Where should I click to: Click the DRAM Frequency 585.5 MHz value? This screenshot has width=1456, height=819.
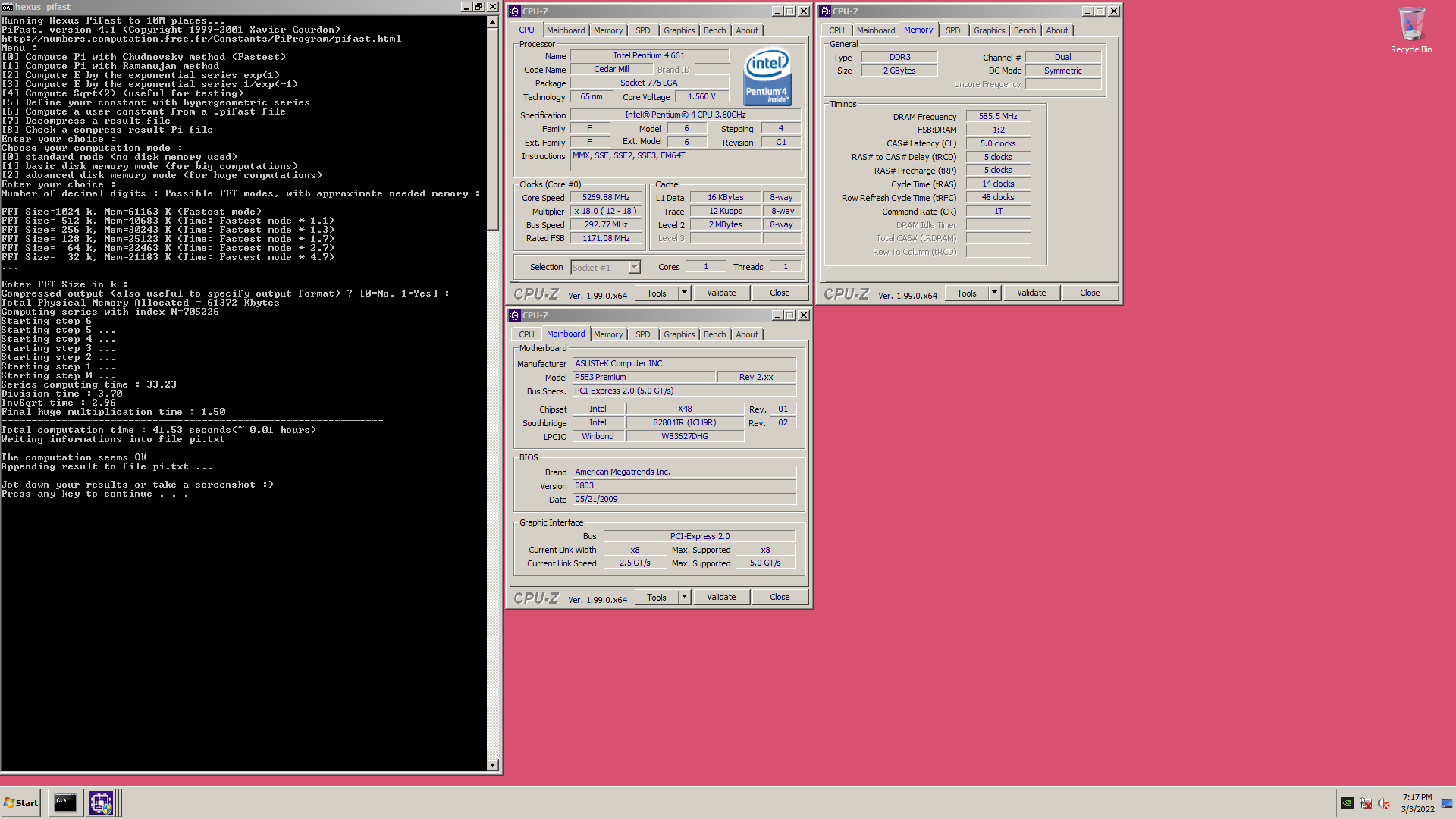998,117
